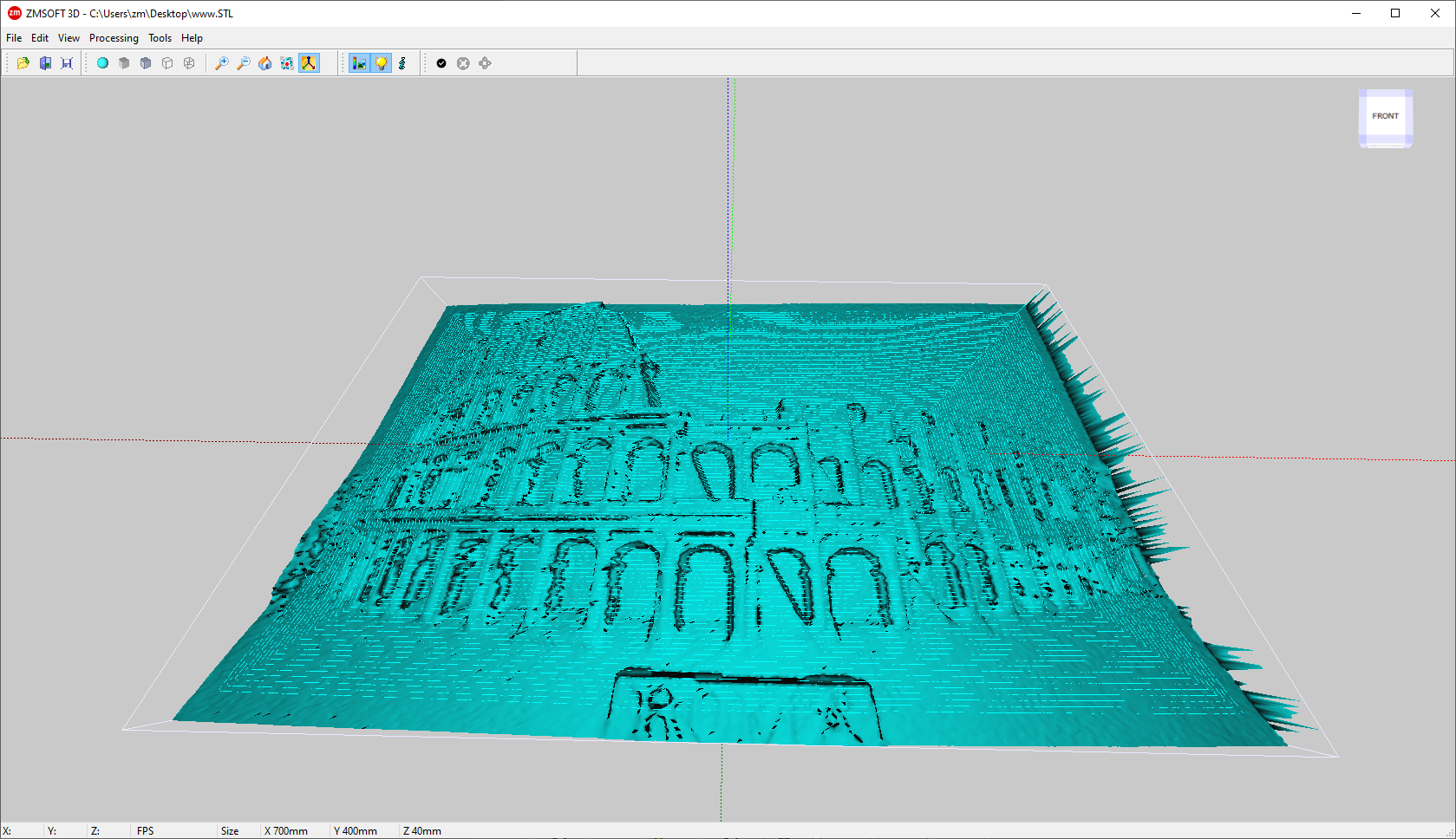Maximize the ZMSOFT 3D window

pyautogui.click(x=1395, y=13)
